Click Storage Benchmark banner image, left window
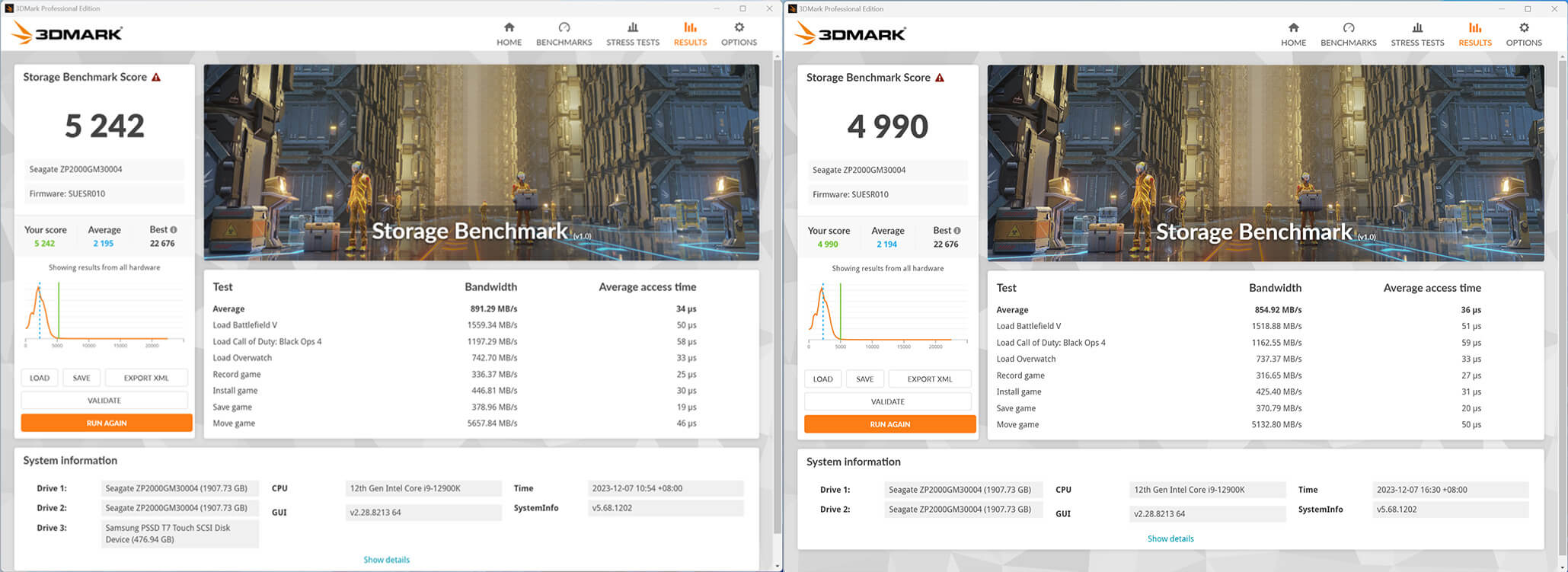Image resolution: width=1568 pixels, height=572 pixels. click(481, 162)
